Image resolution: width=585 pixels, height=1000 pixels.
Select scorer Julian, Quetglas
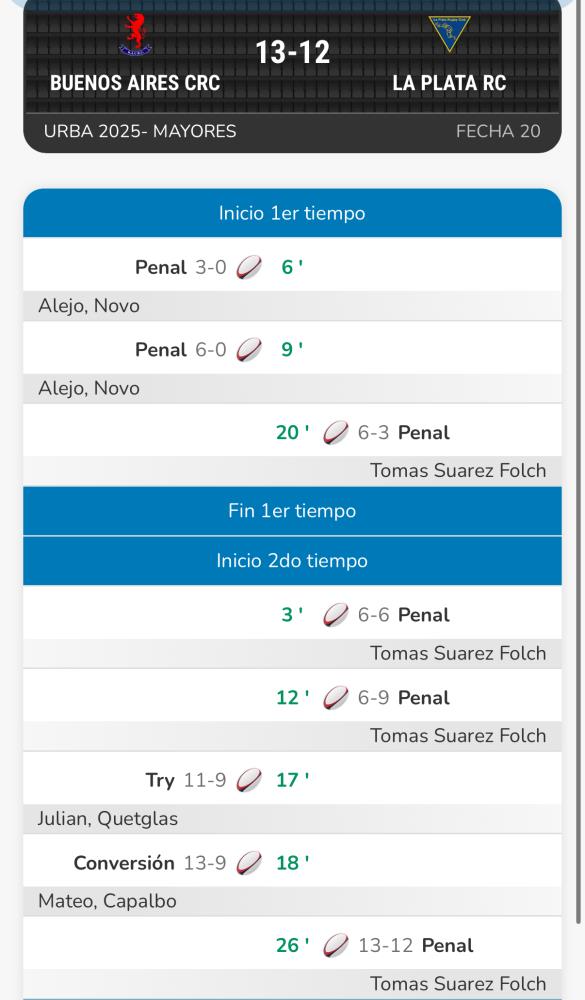tap(108, 818)
